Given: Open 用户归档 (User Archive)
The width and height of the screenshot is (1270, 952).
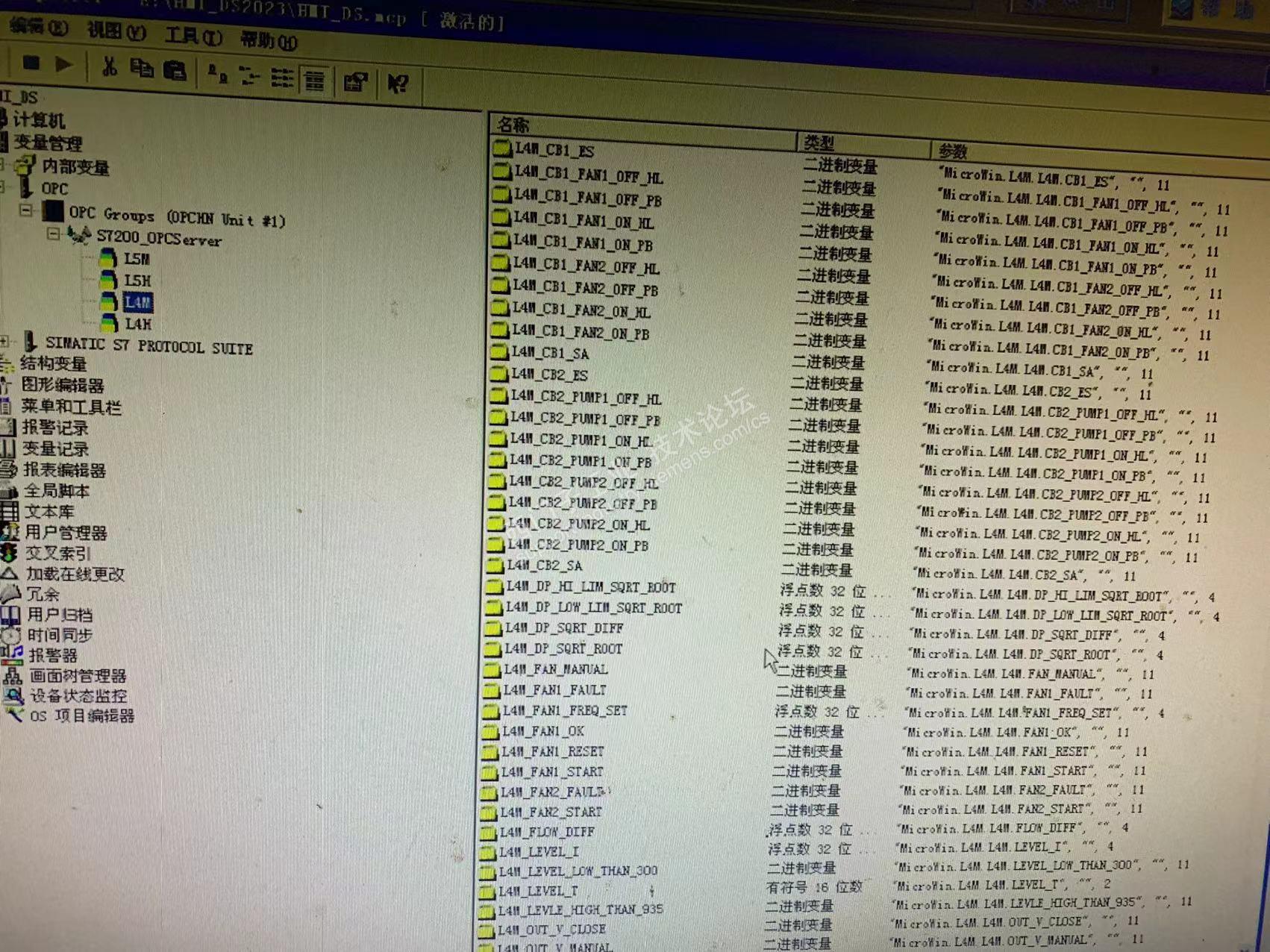Looking at the screenshot, I should [60, 615].
